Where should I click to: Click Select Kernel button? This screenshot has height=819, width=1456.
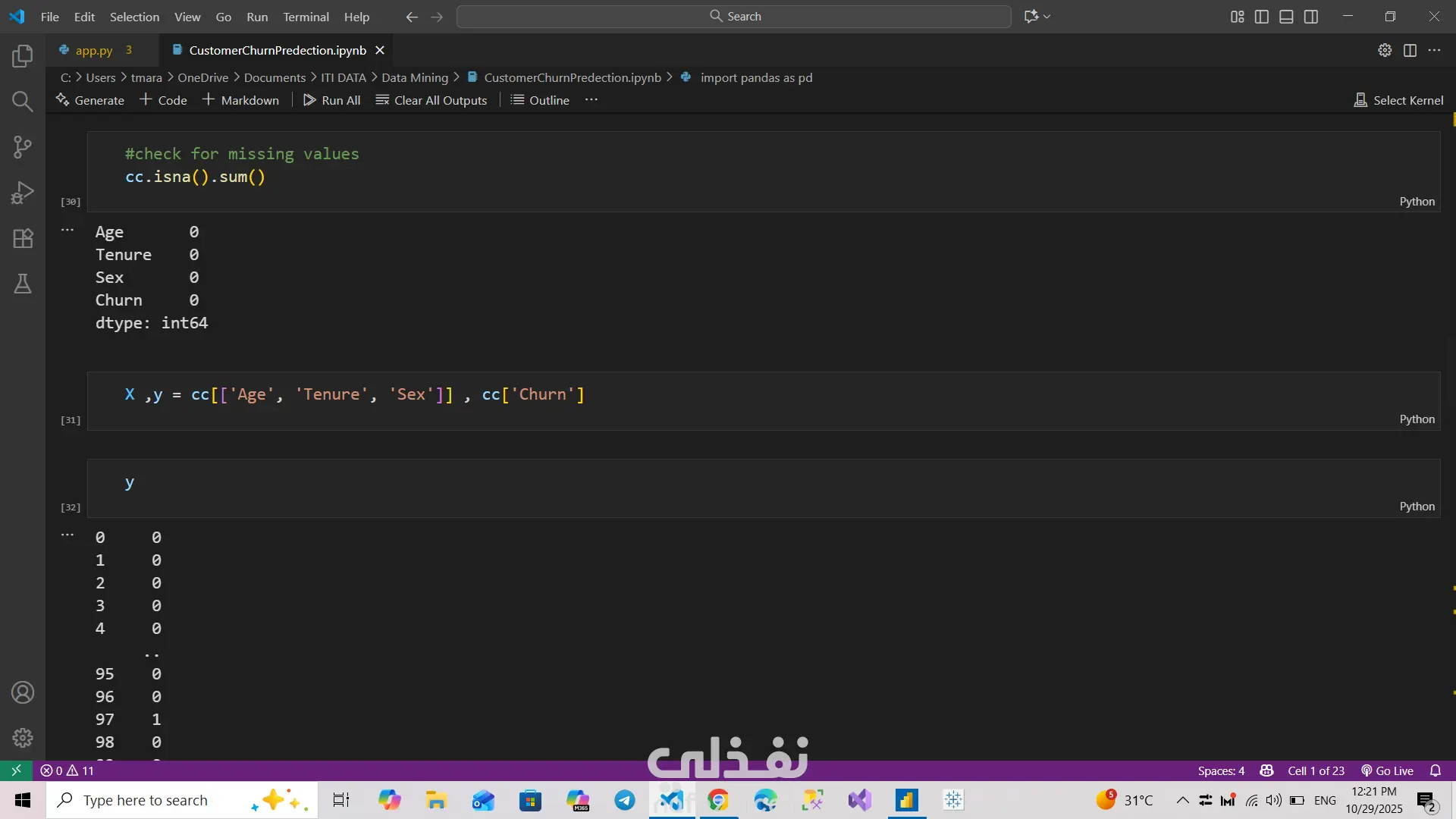(1398, 100)
